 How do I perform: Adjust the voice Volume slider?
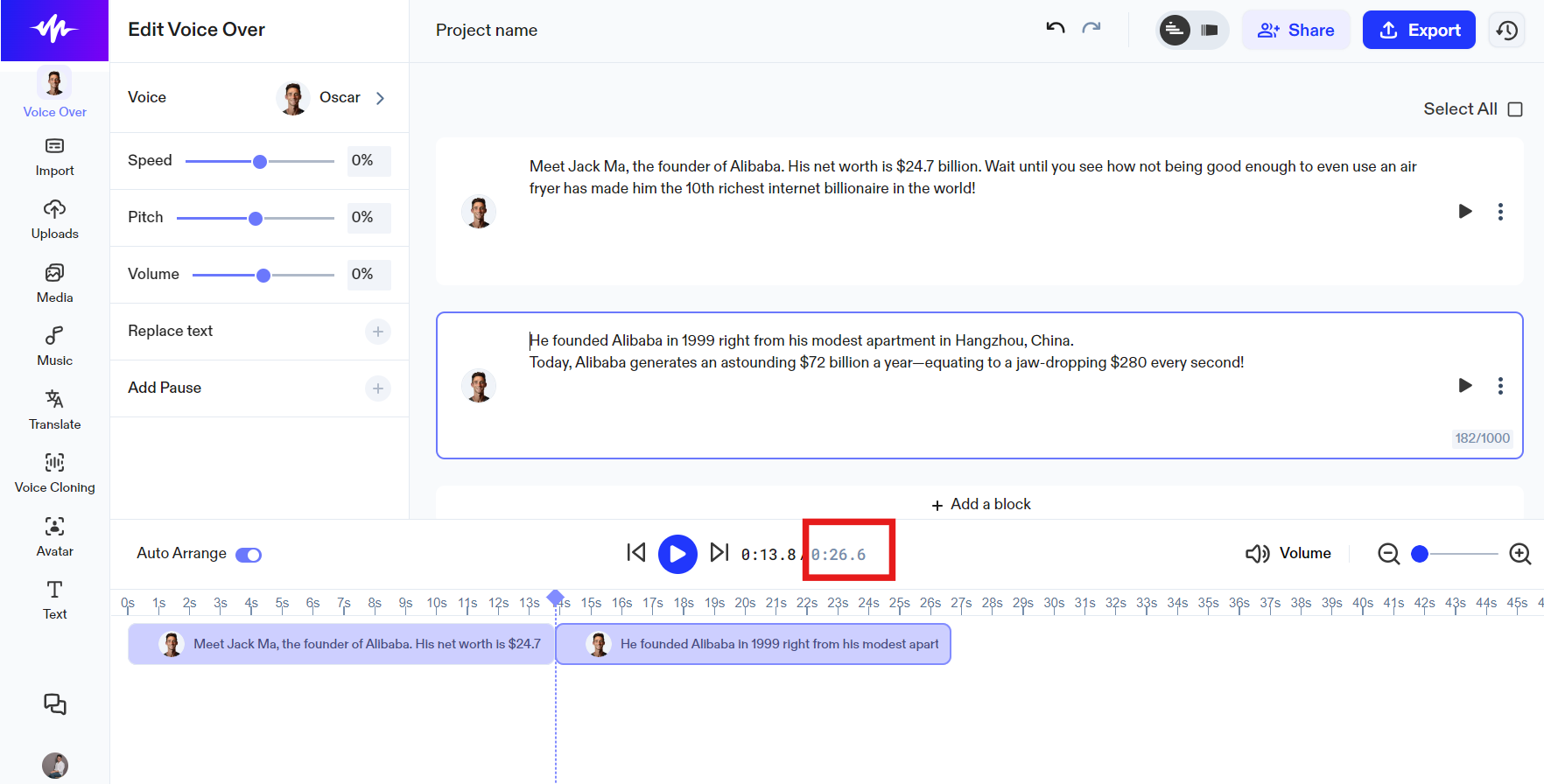click(x=263, y=276)
